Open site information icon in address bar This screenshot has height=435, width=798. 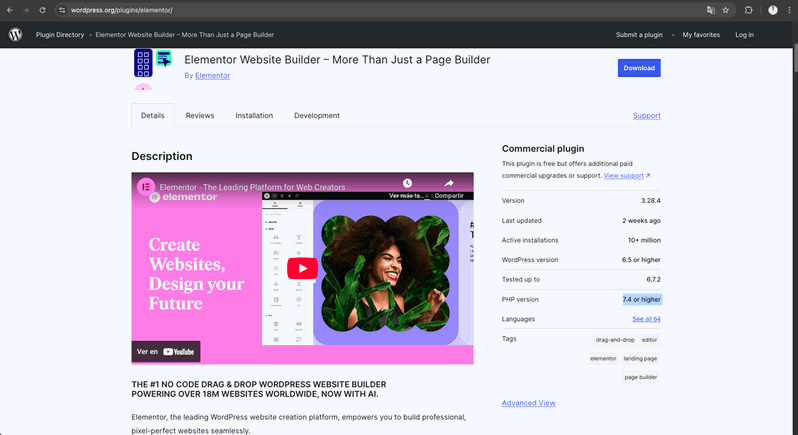pyautogui.click(x=62, y=10)
